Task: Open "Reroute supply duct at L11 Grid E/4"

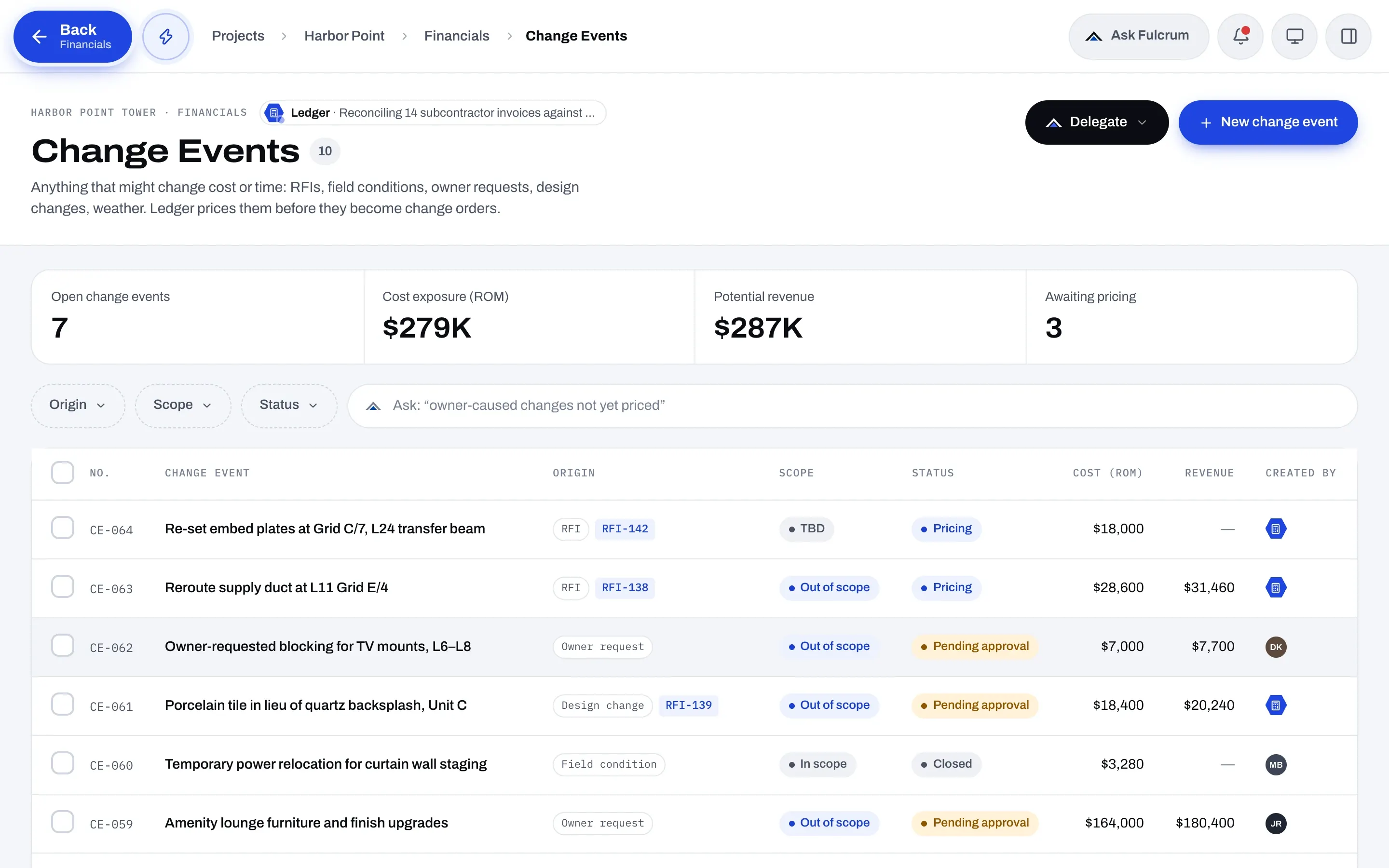Action: [x=277, y=588]
